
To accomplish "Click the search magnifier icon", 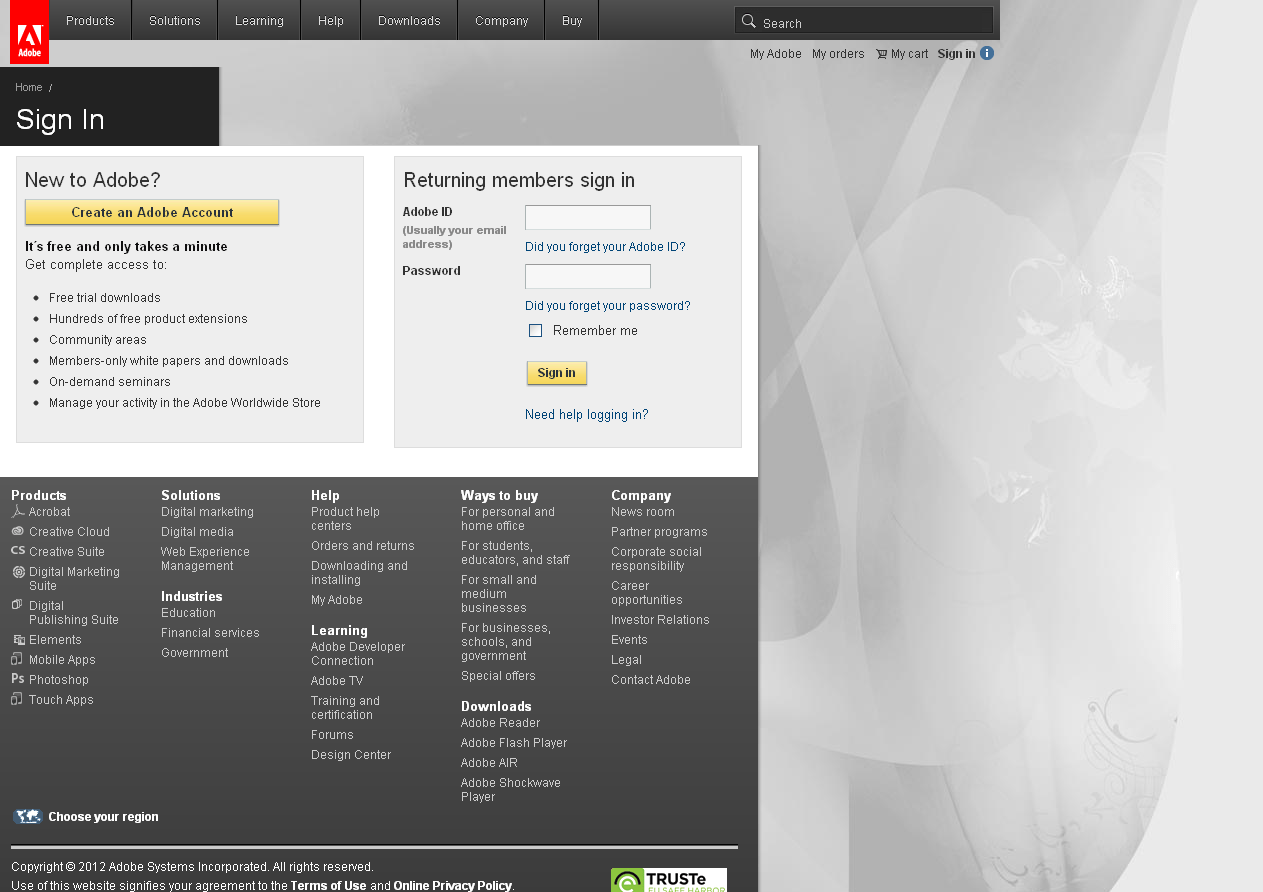I will tap(748, 21).
